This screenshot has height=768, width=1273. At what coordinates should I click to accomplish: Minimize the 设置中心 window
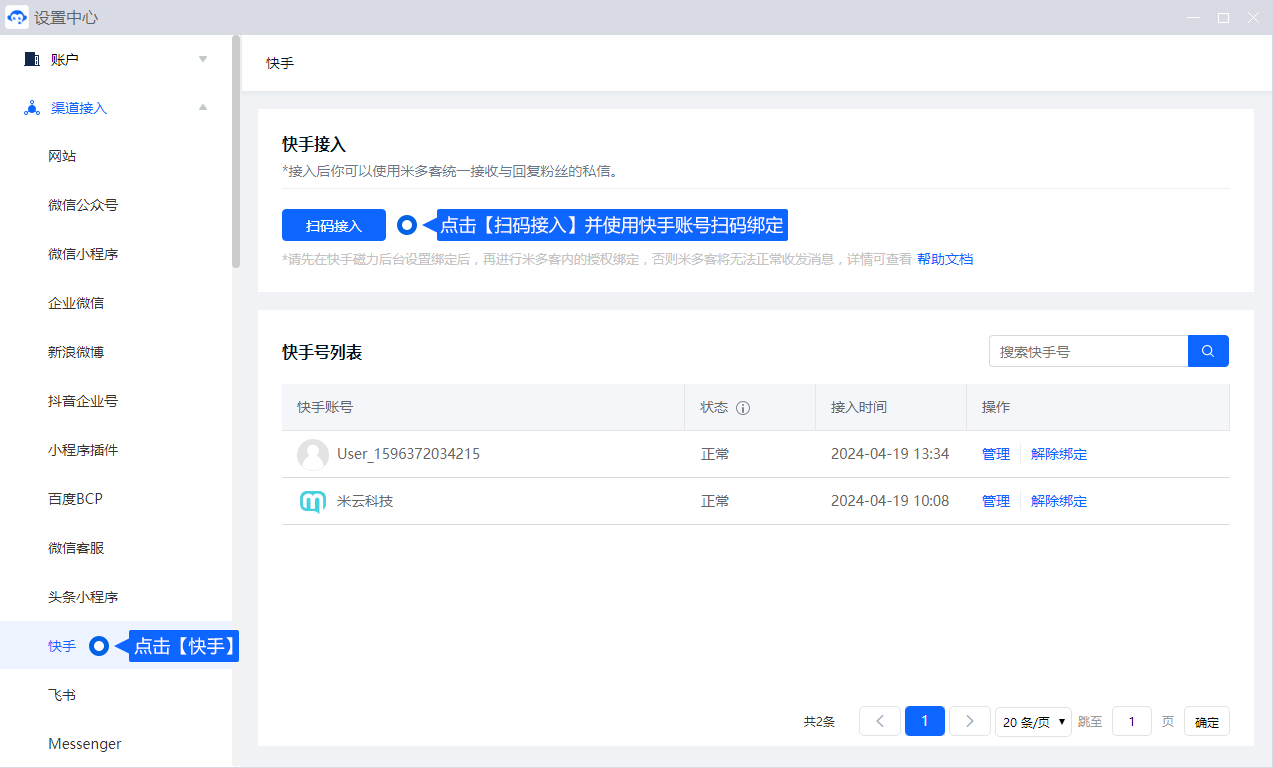pyautogui.click(x=1192, y=18)
